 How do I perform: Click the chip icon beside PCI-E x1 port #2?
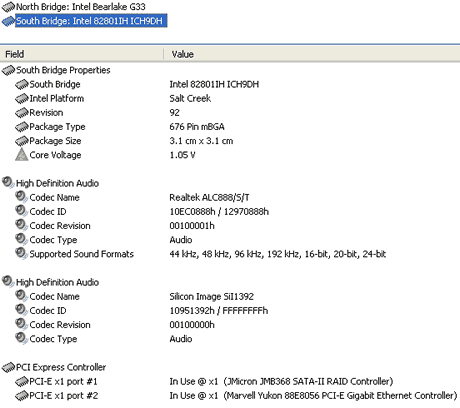click(x=22, y=396)
